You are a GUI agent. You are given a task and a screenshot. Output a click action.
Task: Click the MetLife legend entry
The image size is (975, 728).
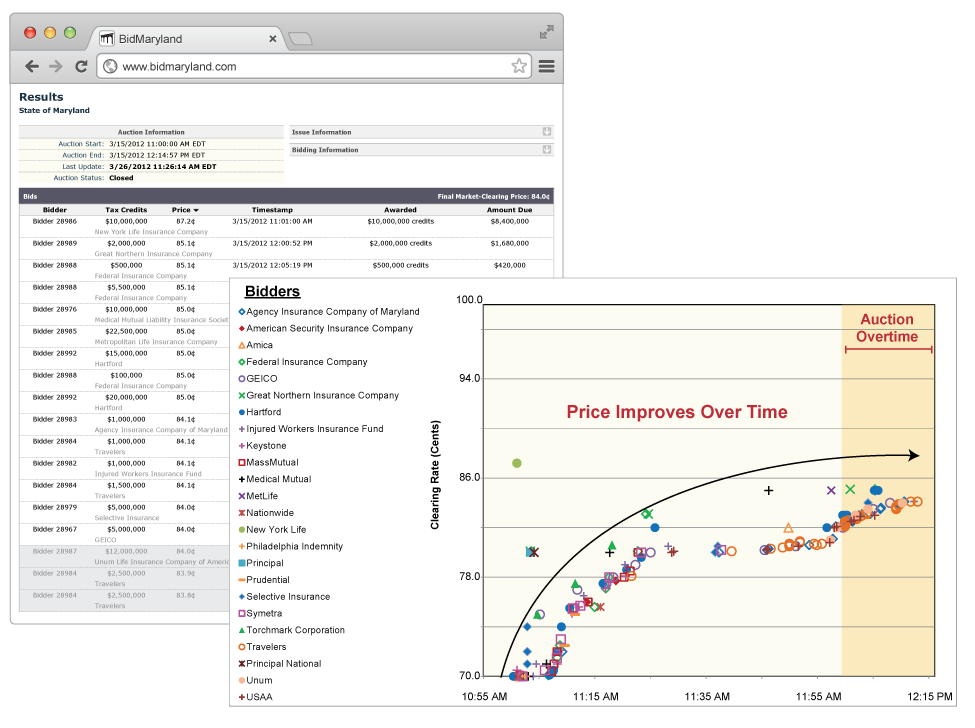point(258,496)
